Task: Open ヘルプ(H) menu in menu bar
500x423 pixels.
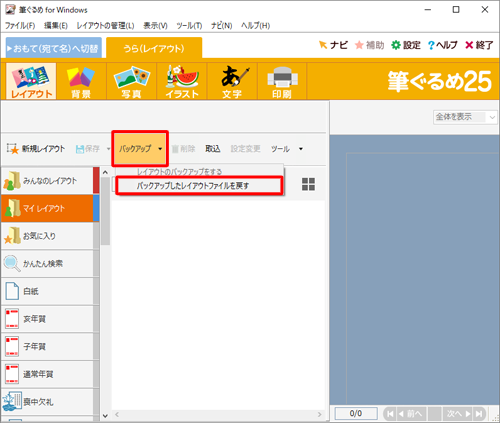Action: point(255,25)
